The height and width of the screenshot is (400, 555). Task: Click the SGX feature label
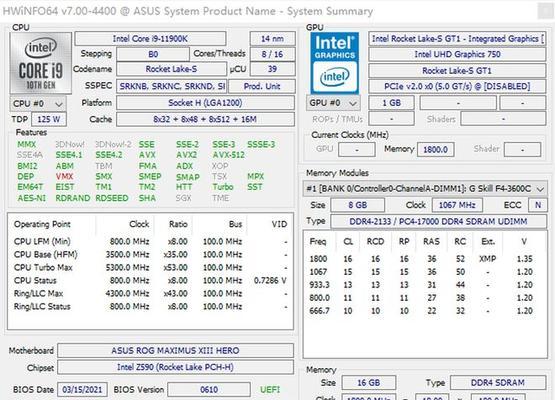[x=183, y=198]
